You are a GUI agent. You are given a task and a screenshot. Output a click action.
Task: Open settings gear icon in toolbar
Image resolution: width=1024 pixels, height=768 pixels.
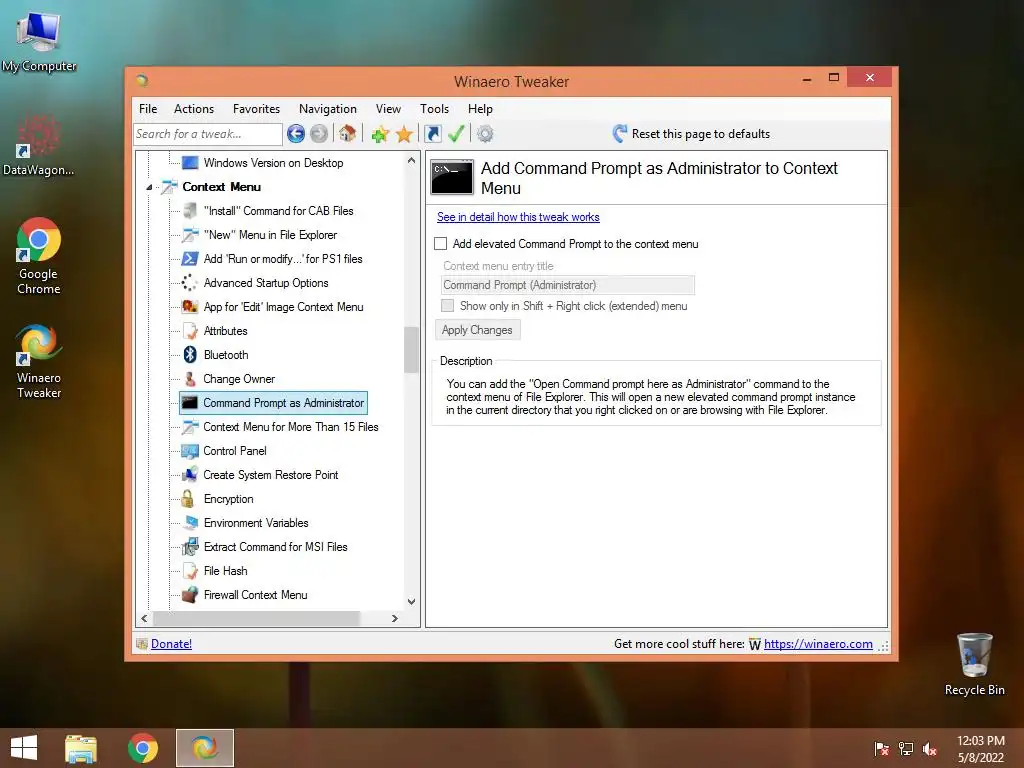pos(485,134)
